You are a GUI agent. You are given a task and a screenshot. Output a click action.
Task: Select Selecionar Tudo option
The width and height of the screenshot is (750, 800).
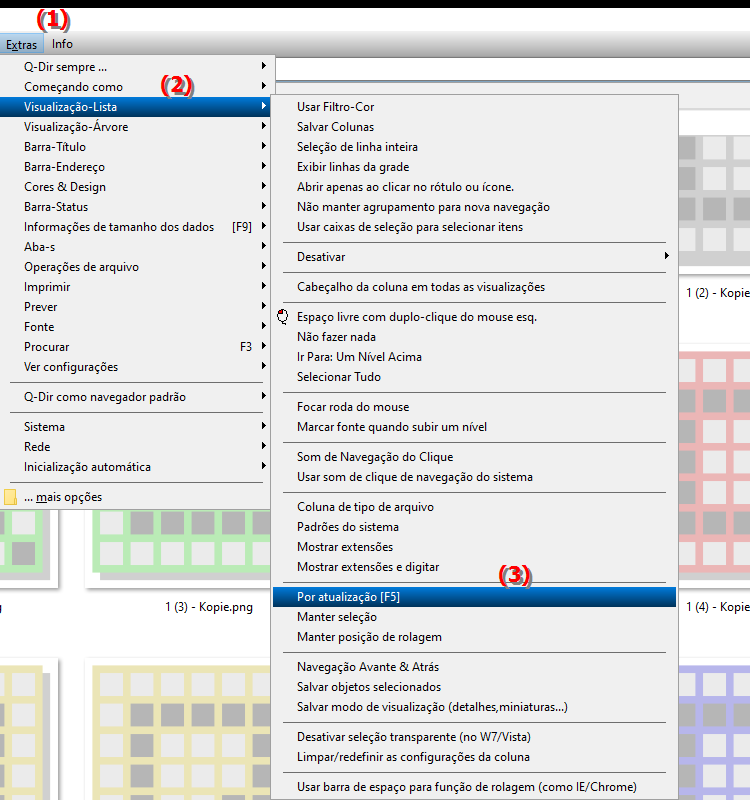coord(474,377)
